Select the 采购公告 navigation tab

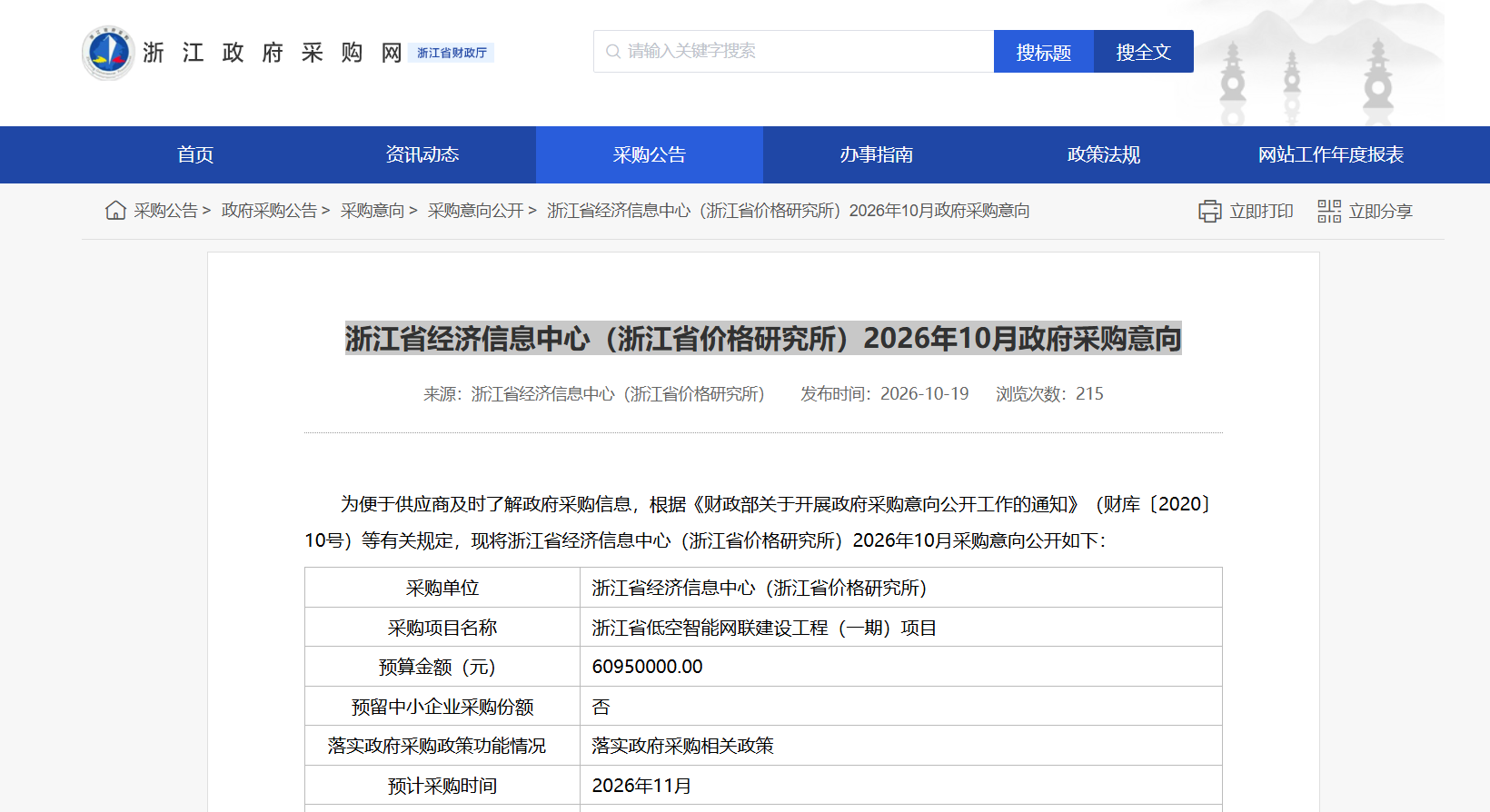tap(650, 154)
